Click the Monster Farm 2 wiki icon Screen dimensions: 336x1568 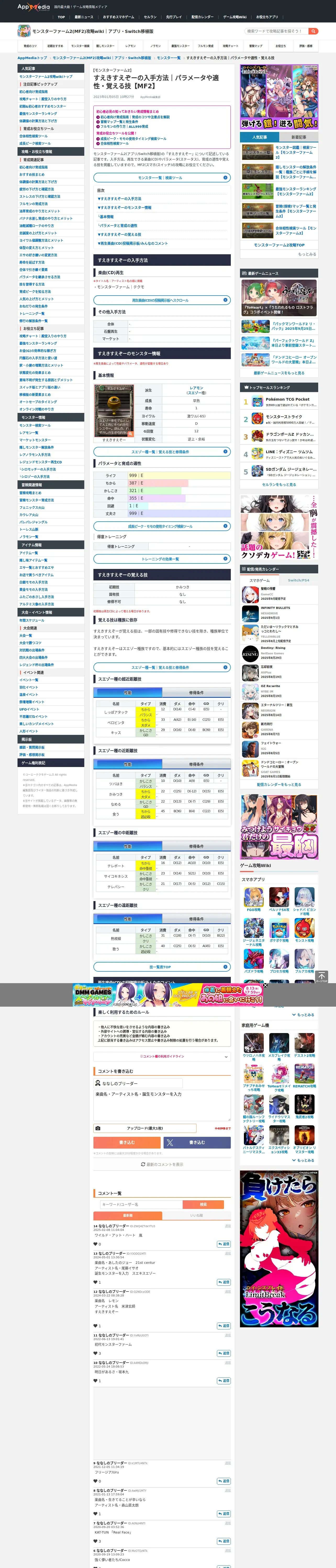[24, 31]
